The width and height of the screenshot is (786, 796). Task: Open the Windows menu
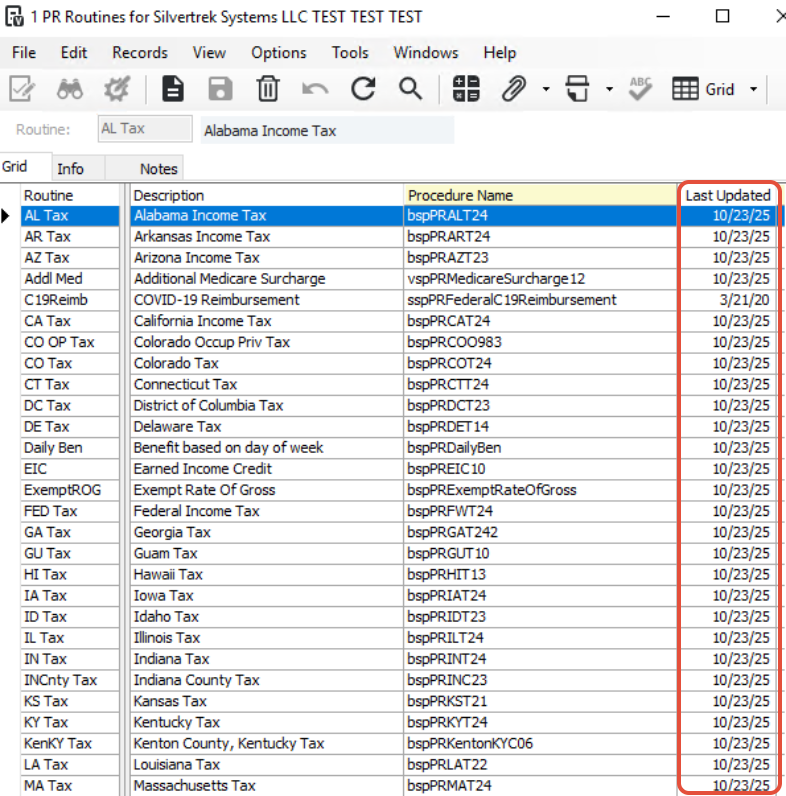tap(425, 53)
